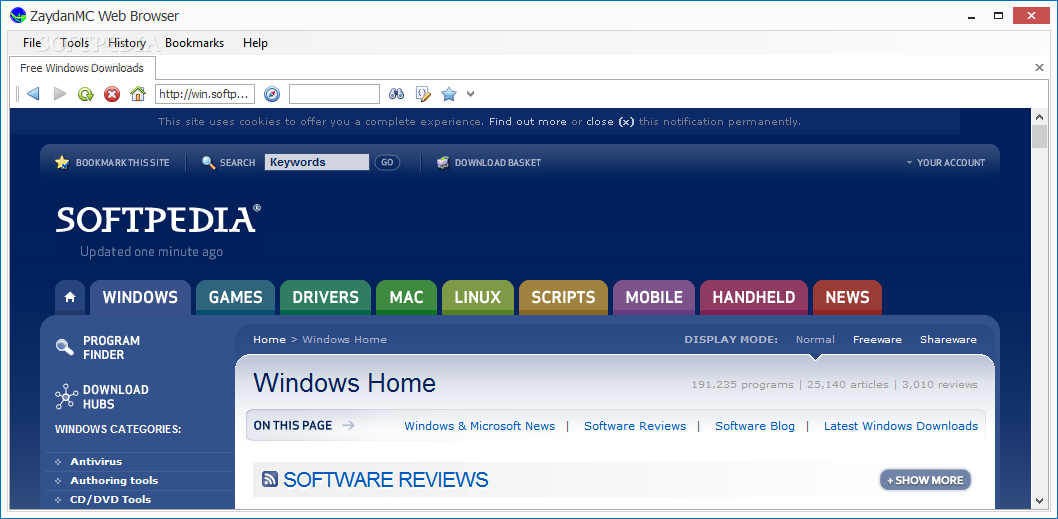Open the NEWS section tab

[847, 298]
